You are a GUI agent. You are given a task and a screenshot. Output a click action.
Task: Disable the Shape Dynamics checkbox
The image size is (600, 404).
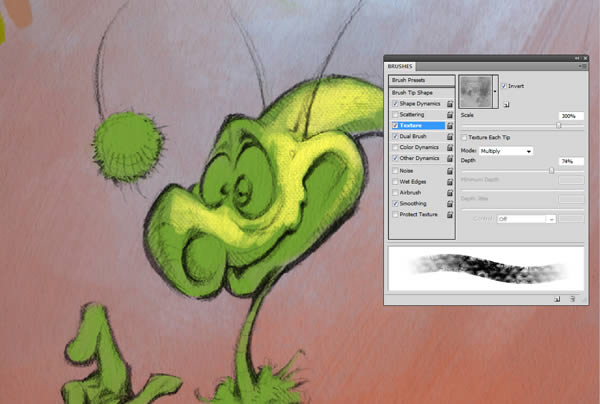tap(395, 104)
